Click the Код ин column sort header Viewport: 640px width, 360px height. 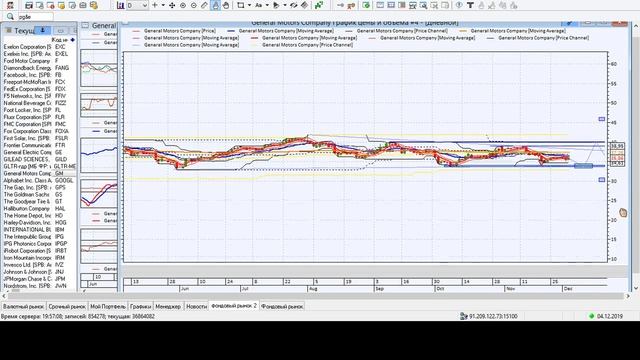click(x=63, y=40)
